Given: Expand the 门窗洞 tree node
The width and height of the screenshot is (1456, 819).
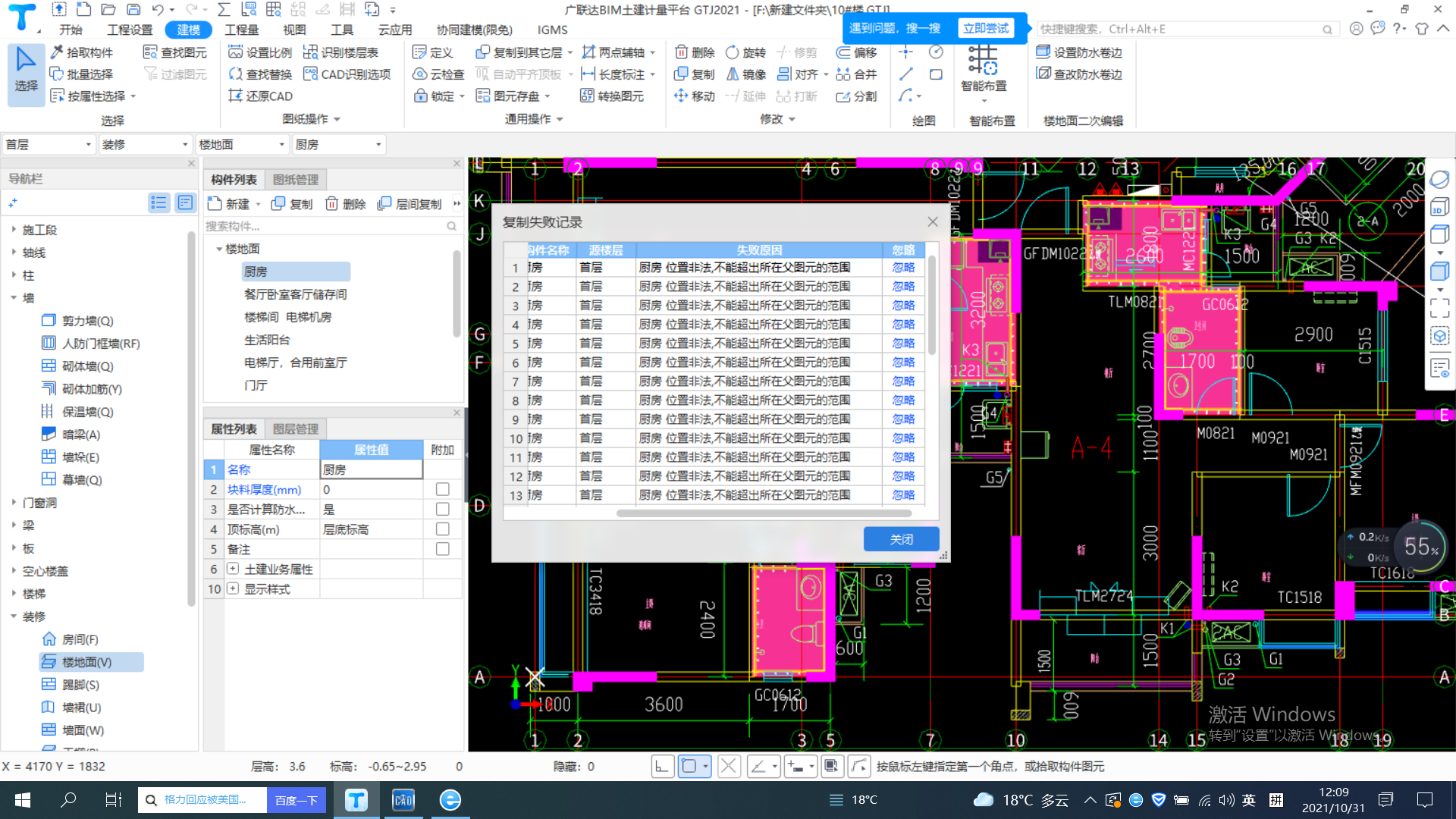Looking at the screenshot, I should click(14, 502).
